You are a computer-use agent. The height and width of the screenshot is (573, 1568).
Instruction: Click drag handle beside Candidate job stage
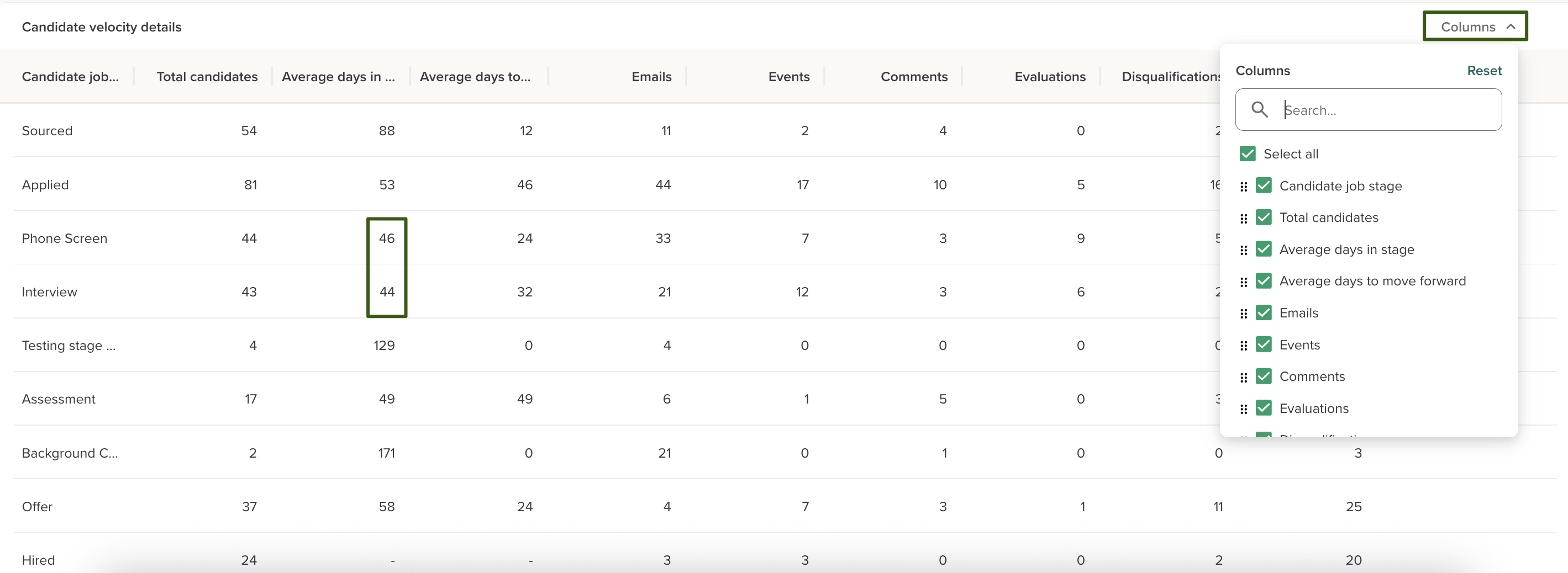(1244, 187)
